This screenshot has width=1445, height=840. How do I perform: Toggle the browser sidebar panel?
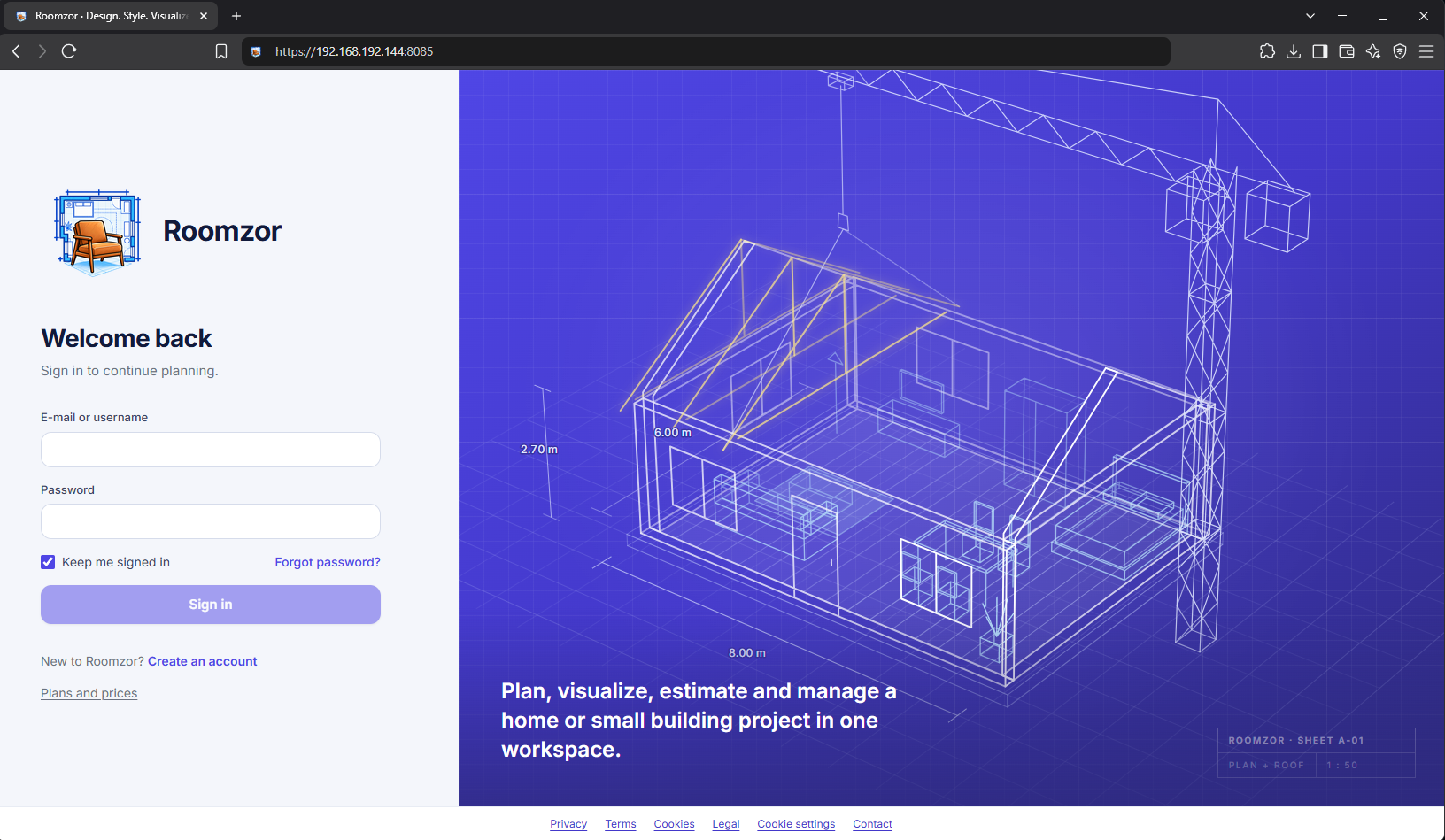click(x=1320, y=51)
